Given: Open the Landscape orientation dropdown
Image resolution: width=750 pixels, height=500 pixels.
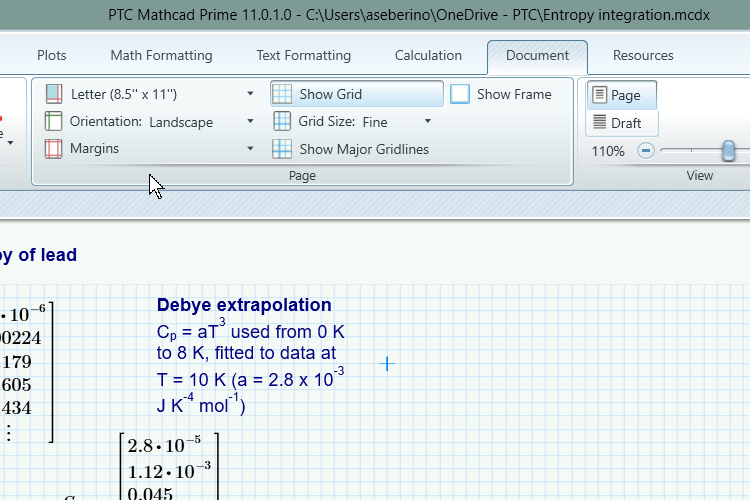Looking at the screenshot, I should coord(250,122).
